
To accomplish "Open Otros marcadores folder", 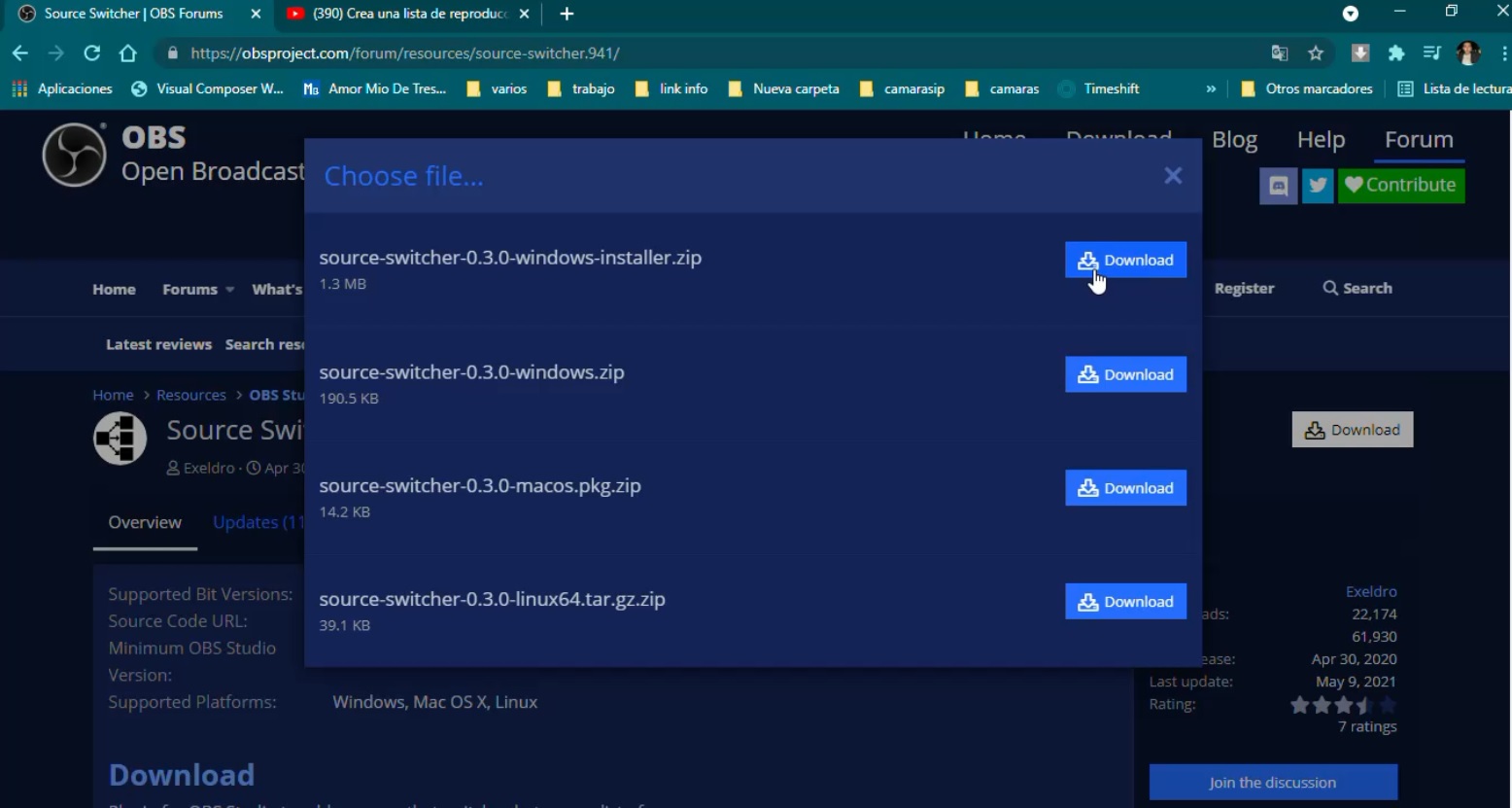I will [1307, 88].
